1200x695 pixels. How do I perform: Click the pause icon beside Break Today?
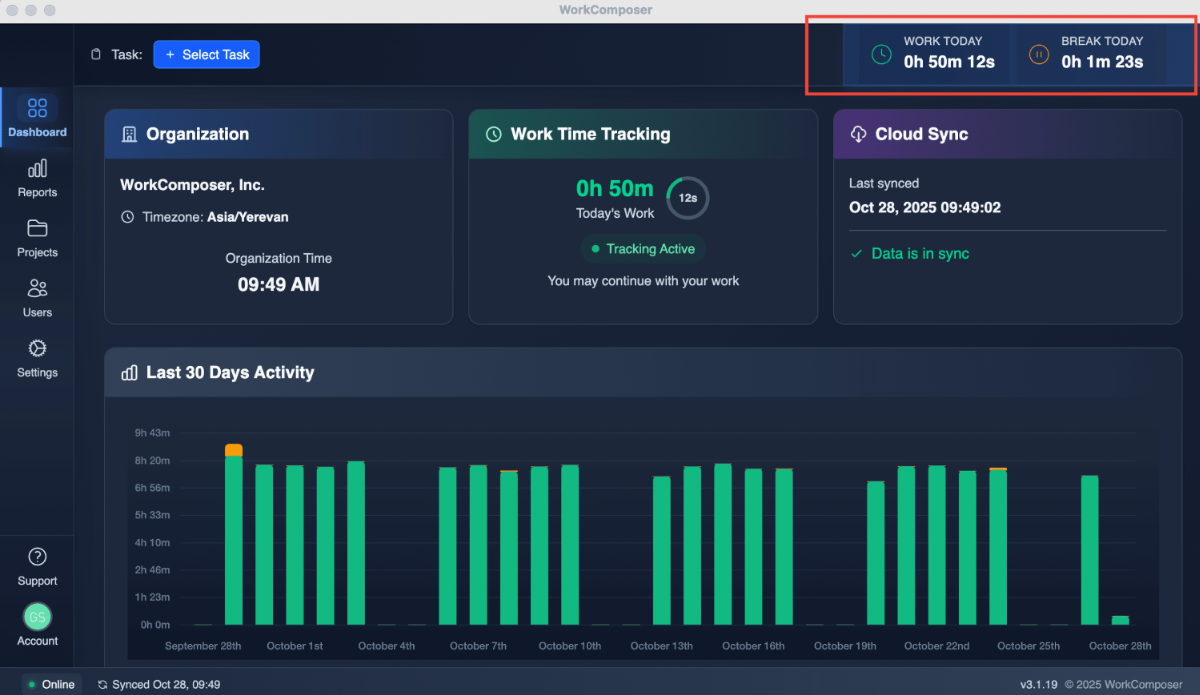coord(1038,51)
